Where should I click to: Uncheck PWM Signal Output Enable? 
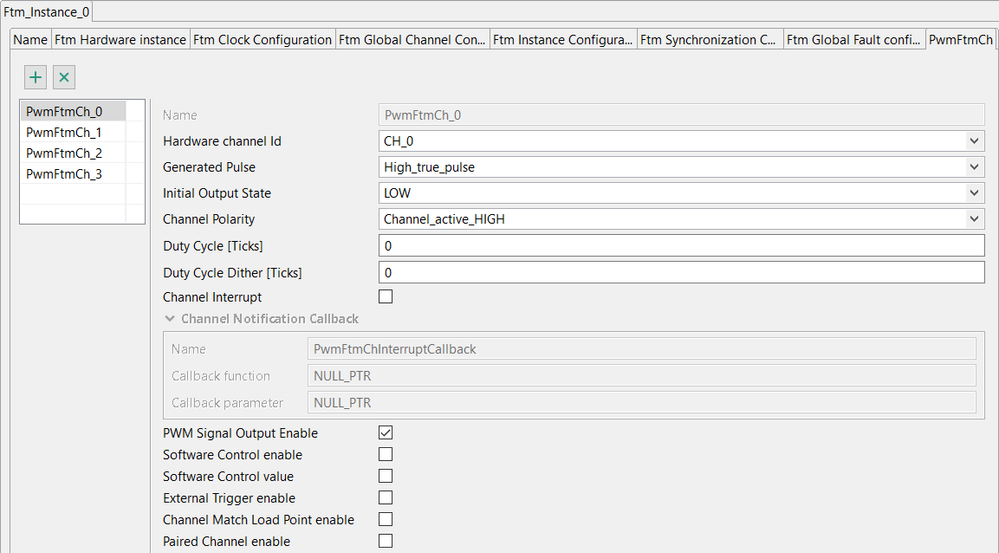coord(386,433)
